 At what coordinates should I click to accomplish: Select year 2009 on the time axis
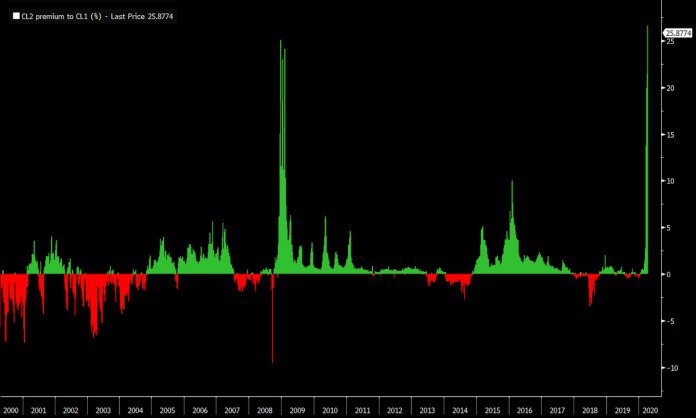coord(297,410)
